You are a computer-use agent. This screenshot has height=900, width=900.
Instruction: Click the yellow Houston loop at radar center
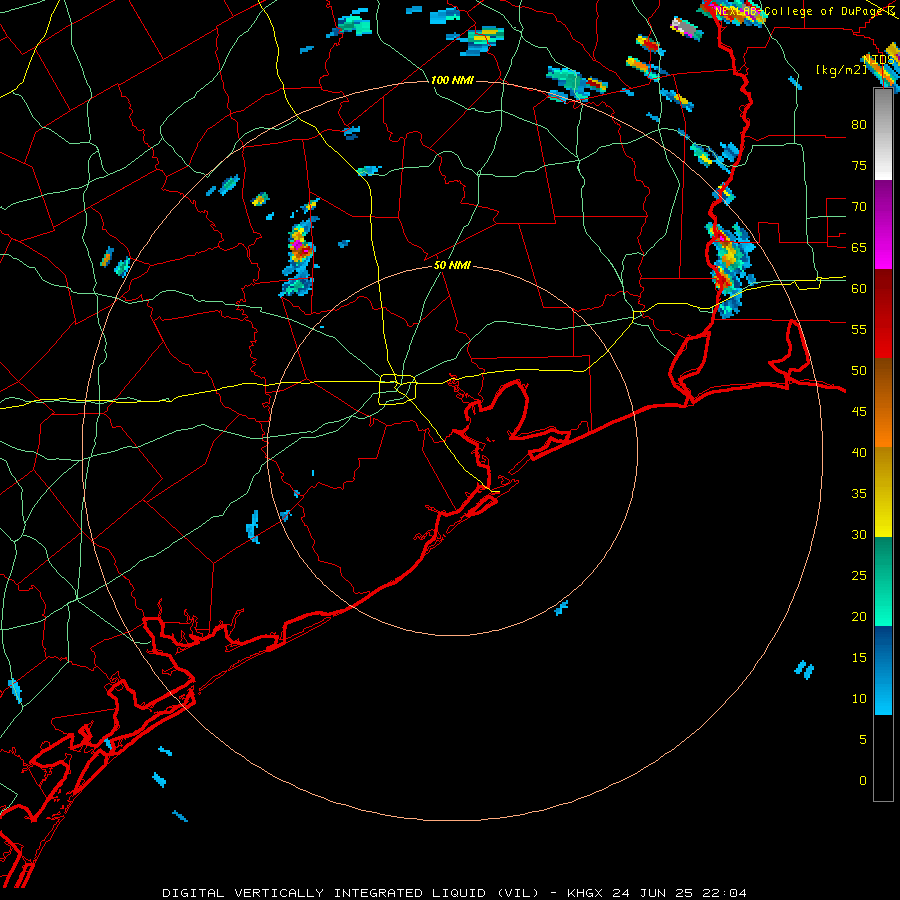(398, 389)
